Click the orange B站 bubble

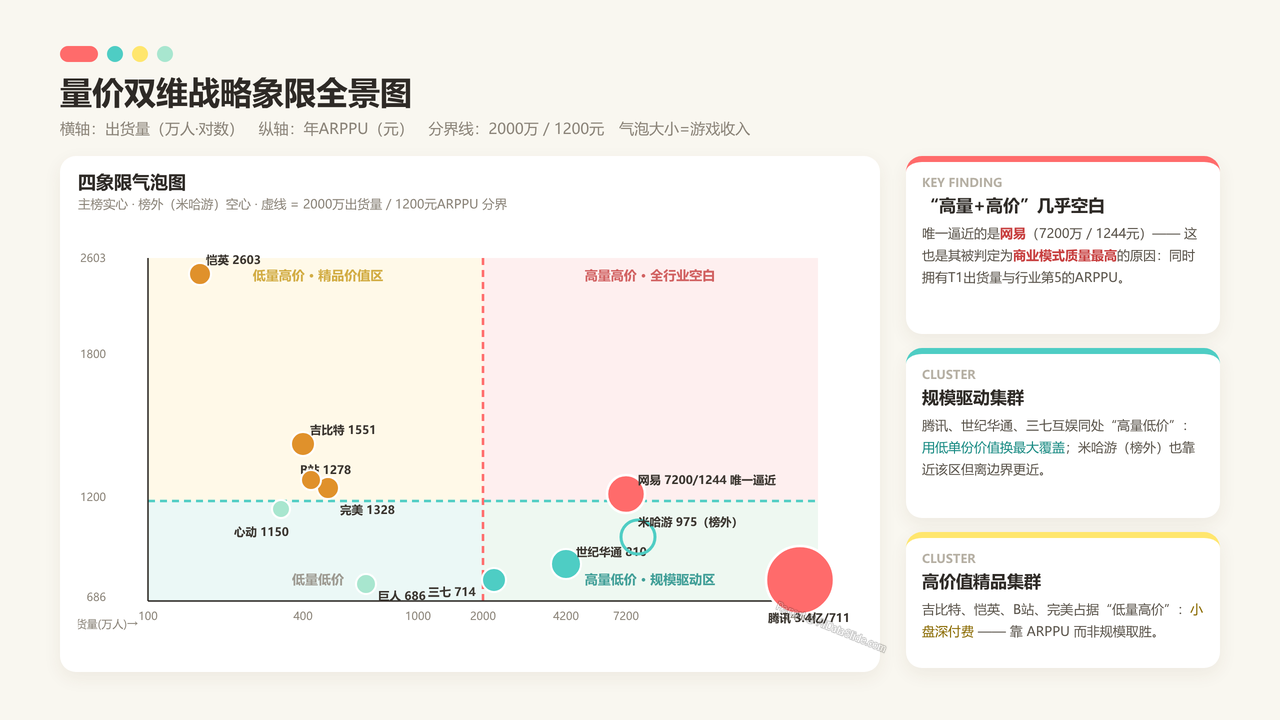pos(311,480)
